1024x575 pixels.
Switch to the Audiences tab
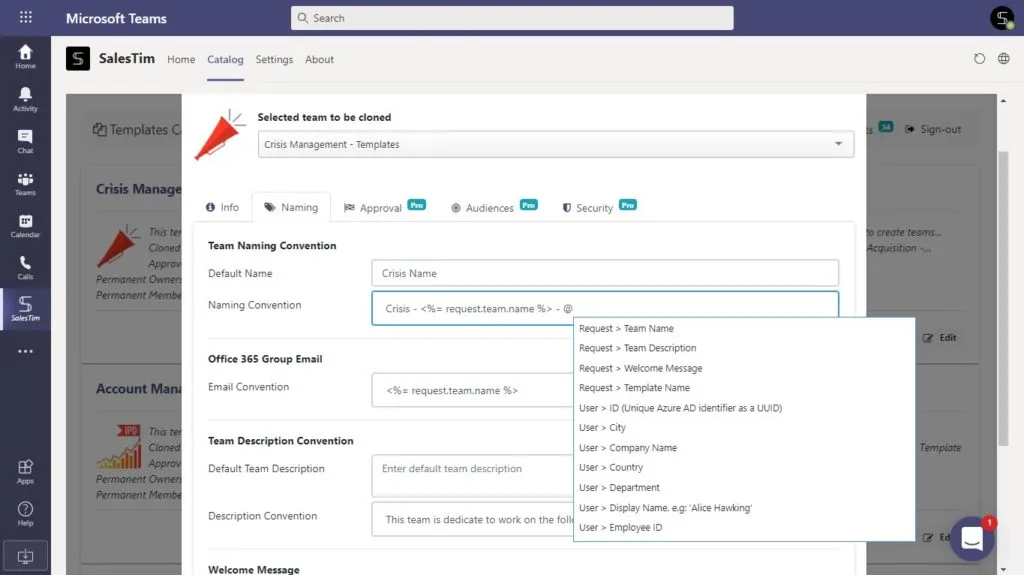(x=494, y=207)
